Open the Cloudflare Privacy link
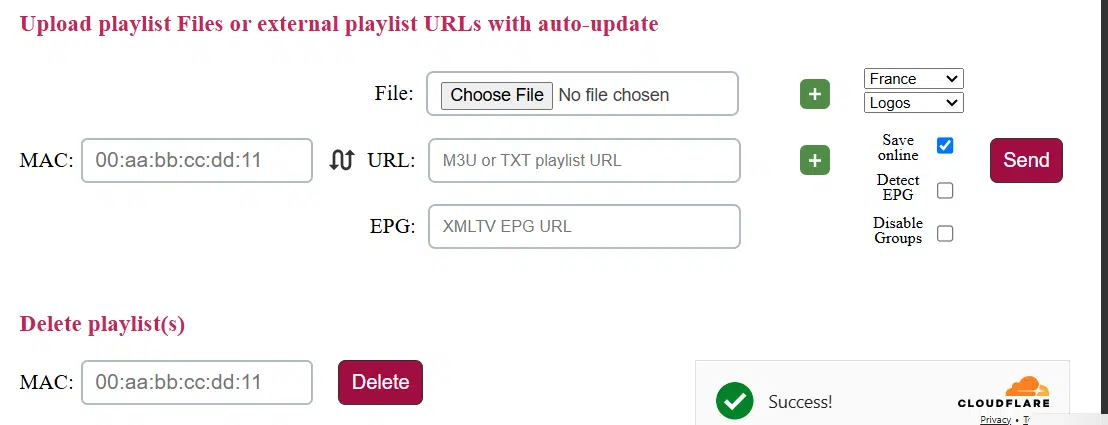 tap(995, 420)
